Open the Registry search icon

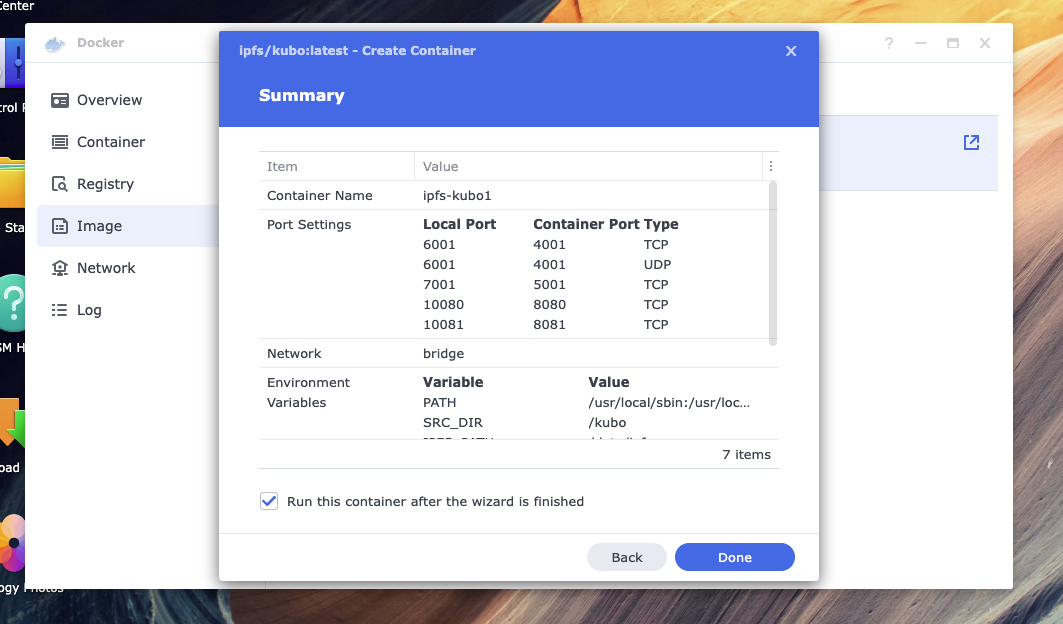click(x=60, y=184)
